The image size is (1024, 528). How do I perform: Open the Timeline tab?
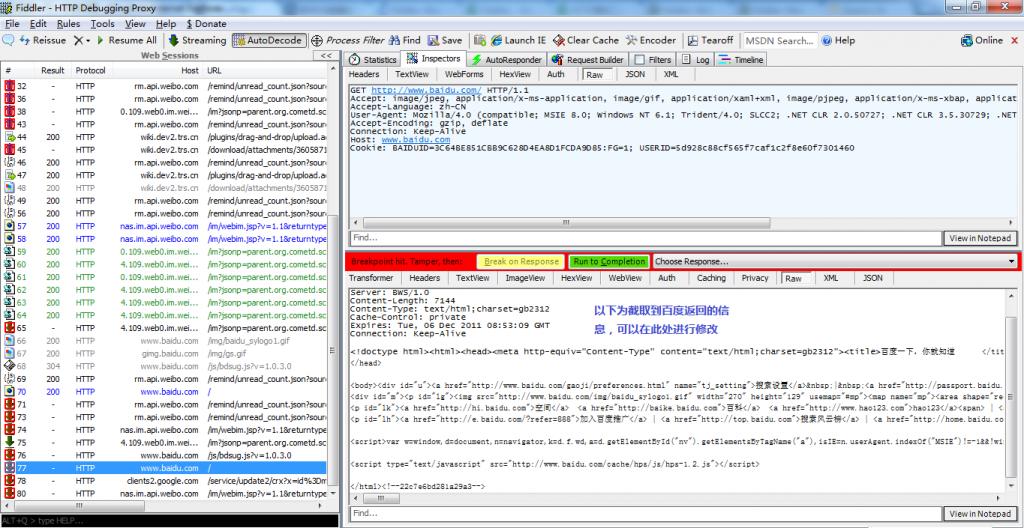(741, 59)
